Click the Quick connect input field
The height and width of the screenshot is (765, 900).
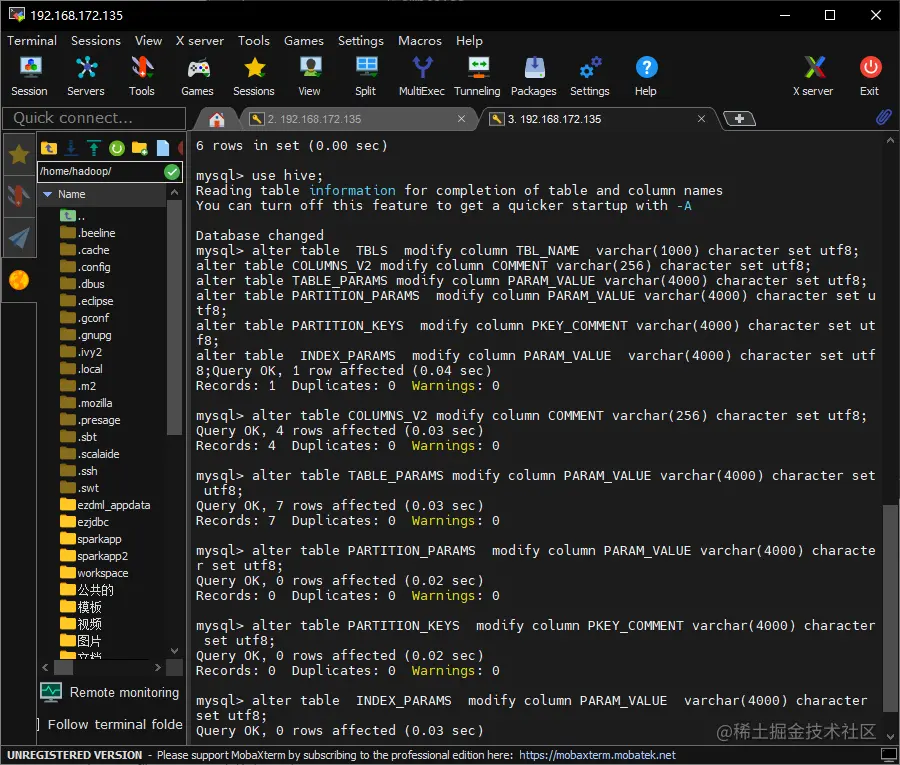coord(94,118)
